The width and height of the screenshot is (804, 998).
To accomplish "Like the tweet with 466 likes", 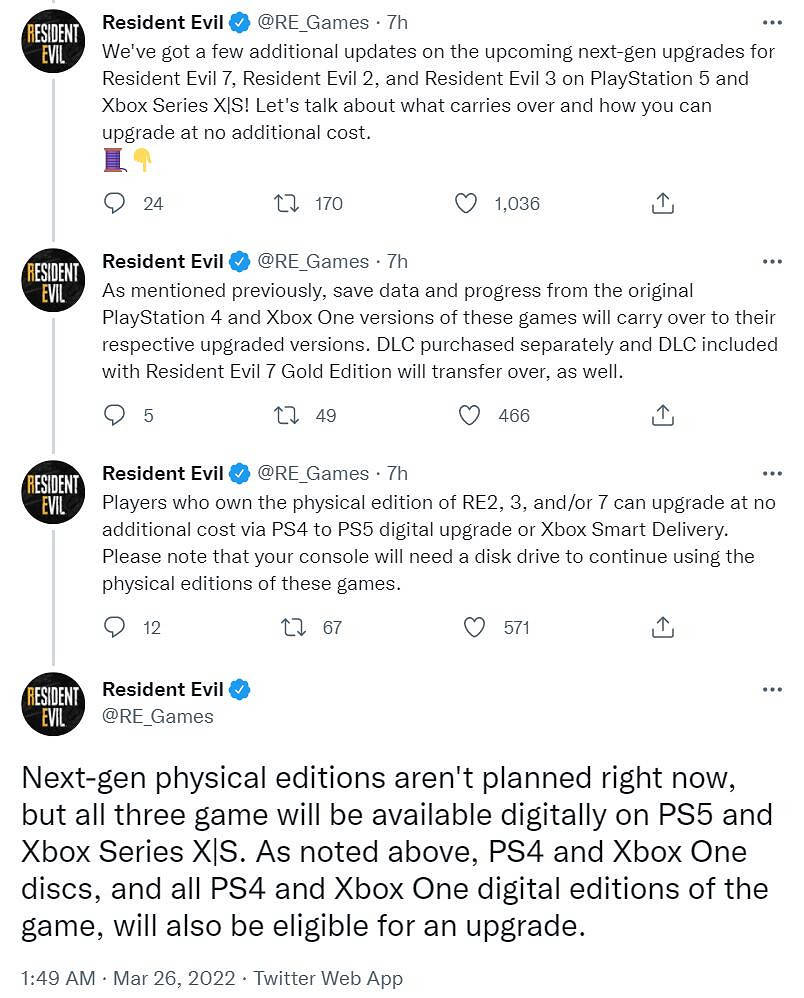I will [x=470, y=415].
